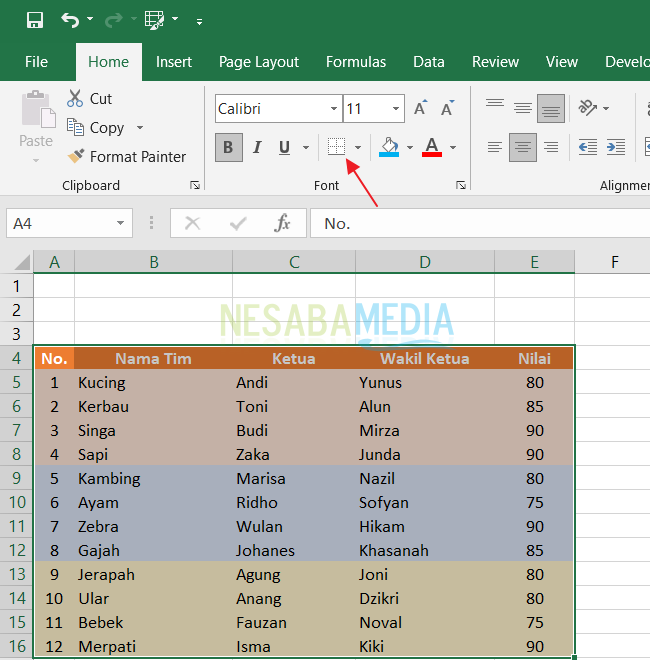Switch to the Formulas tab
The width and height of the screenshot is (650, 660).
(x=356, y=62)
